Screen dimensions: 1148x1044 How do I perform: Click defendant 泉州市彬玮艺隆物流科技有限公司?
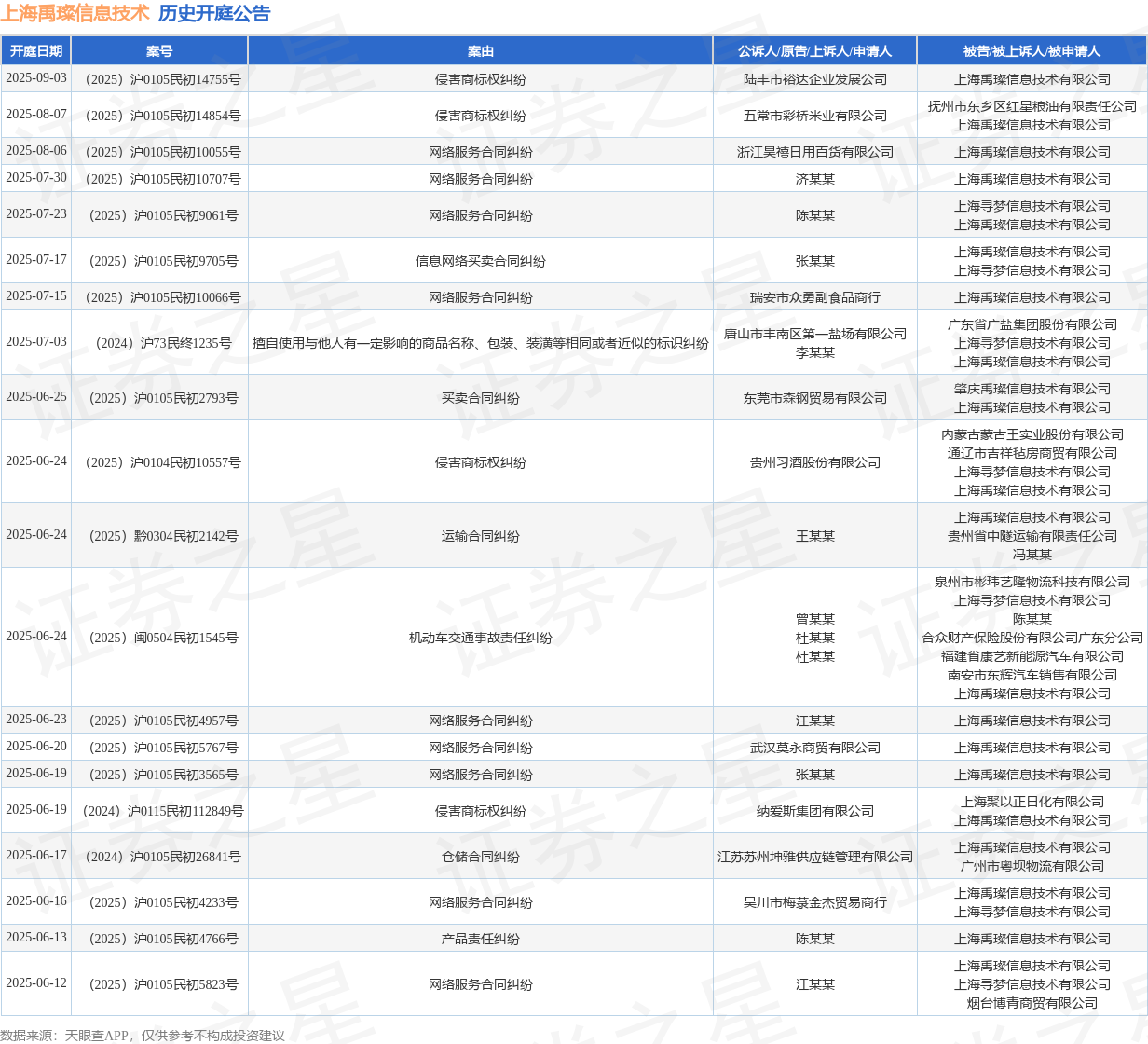pyautogui.click(x=1032, y=582)
